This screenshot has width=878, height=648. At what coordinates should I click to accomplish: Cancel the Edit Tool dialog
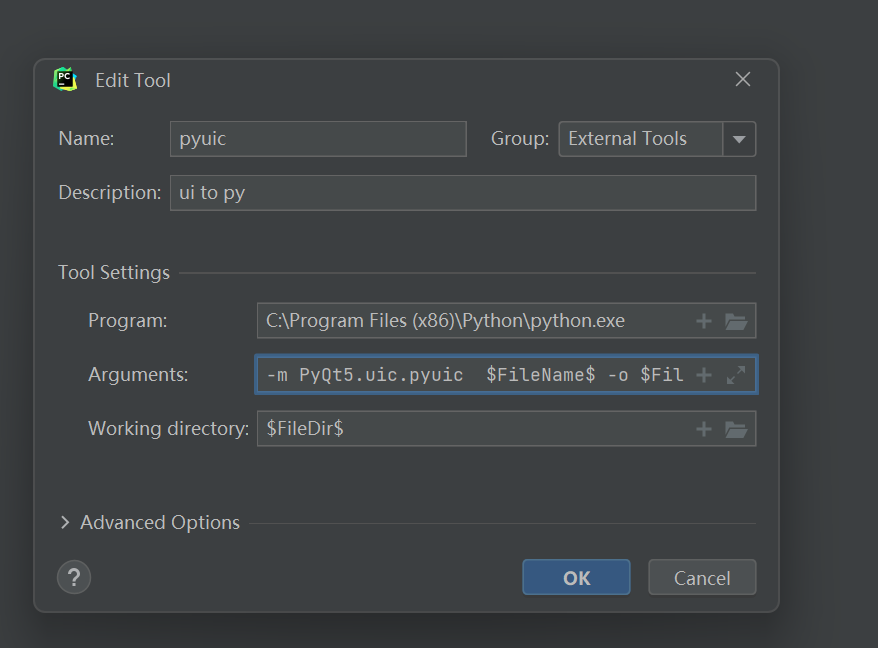tap(702, 577)
